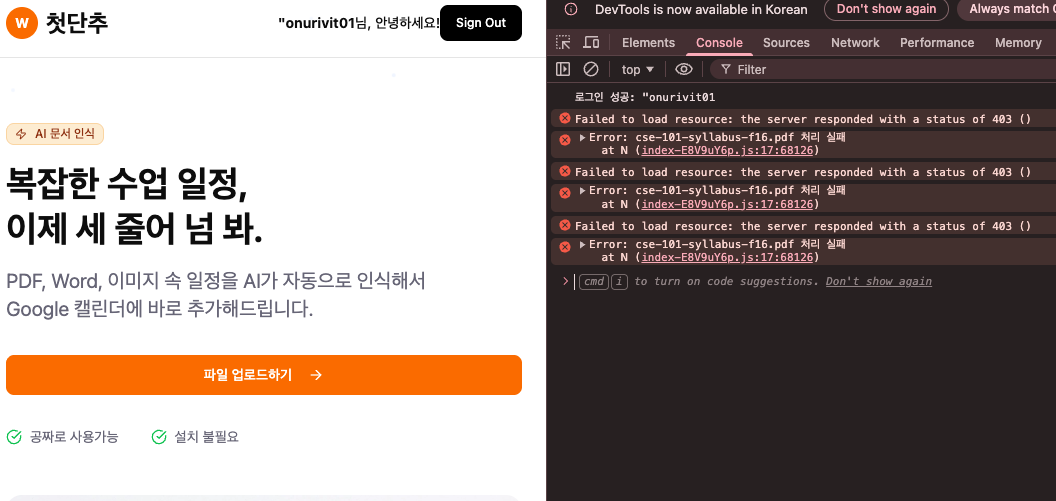Expand the first cse-101-syllabus-f16.pdf error
Image resolution: width=1056 pixels, height=501 pixels.
coord(583,137)
